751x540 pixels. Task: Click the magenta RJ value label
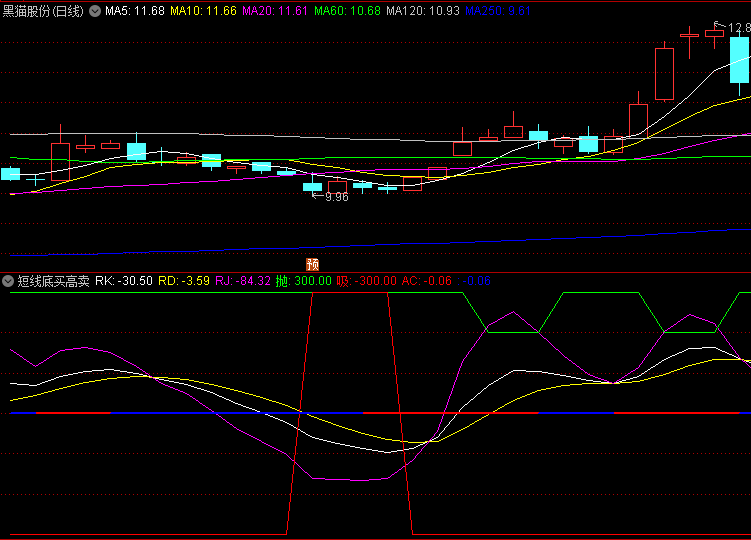pyautogui.click(x=243, y=281)
